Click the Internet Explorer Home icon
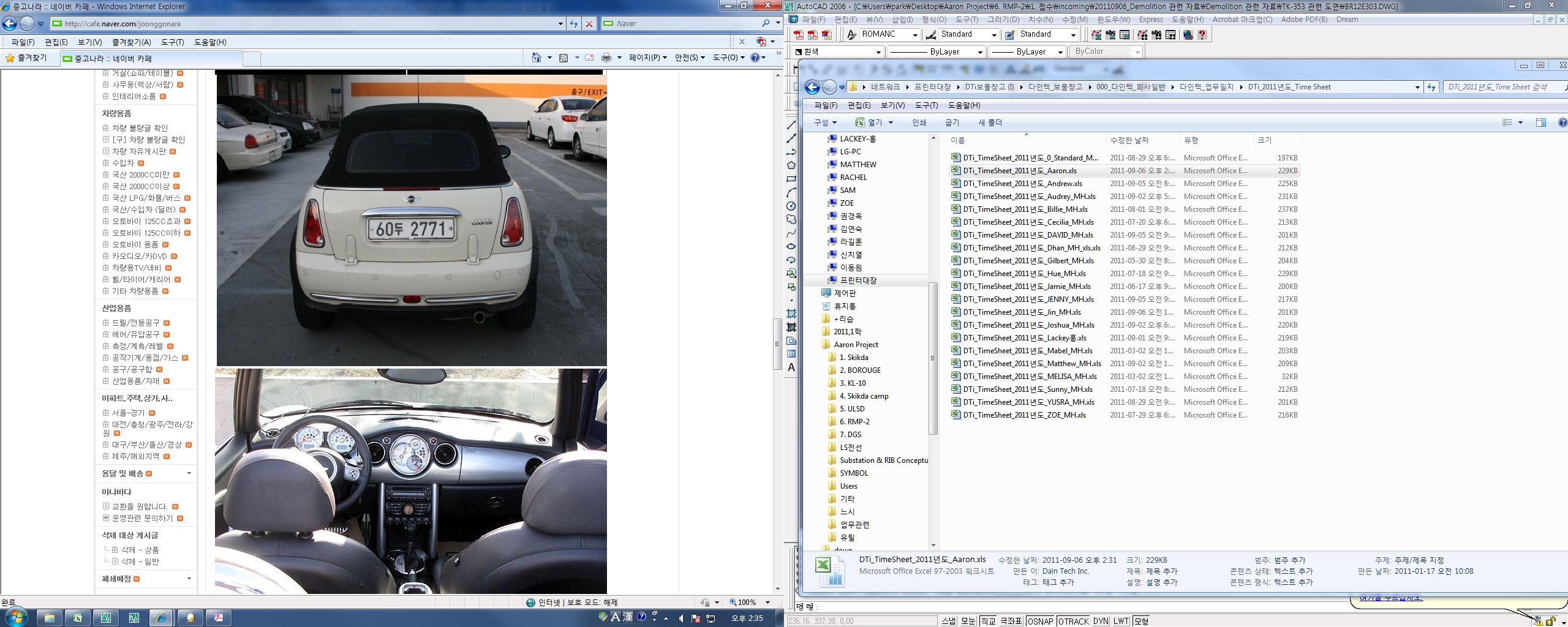The width and height of the screenshot is (1568, 627). click(537, 58)
